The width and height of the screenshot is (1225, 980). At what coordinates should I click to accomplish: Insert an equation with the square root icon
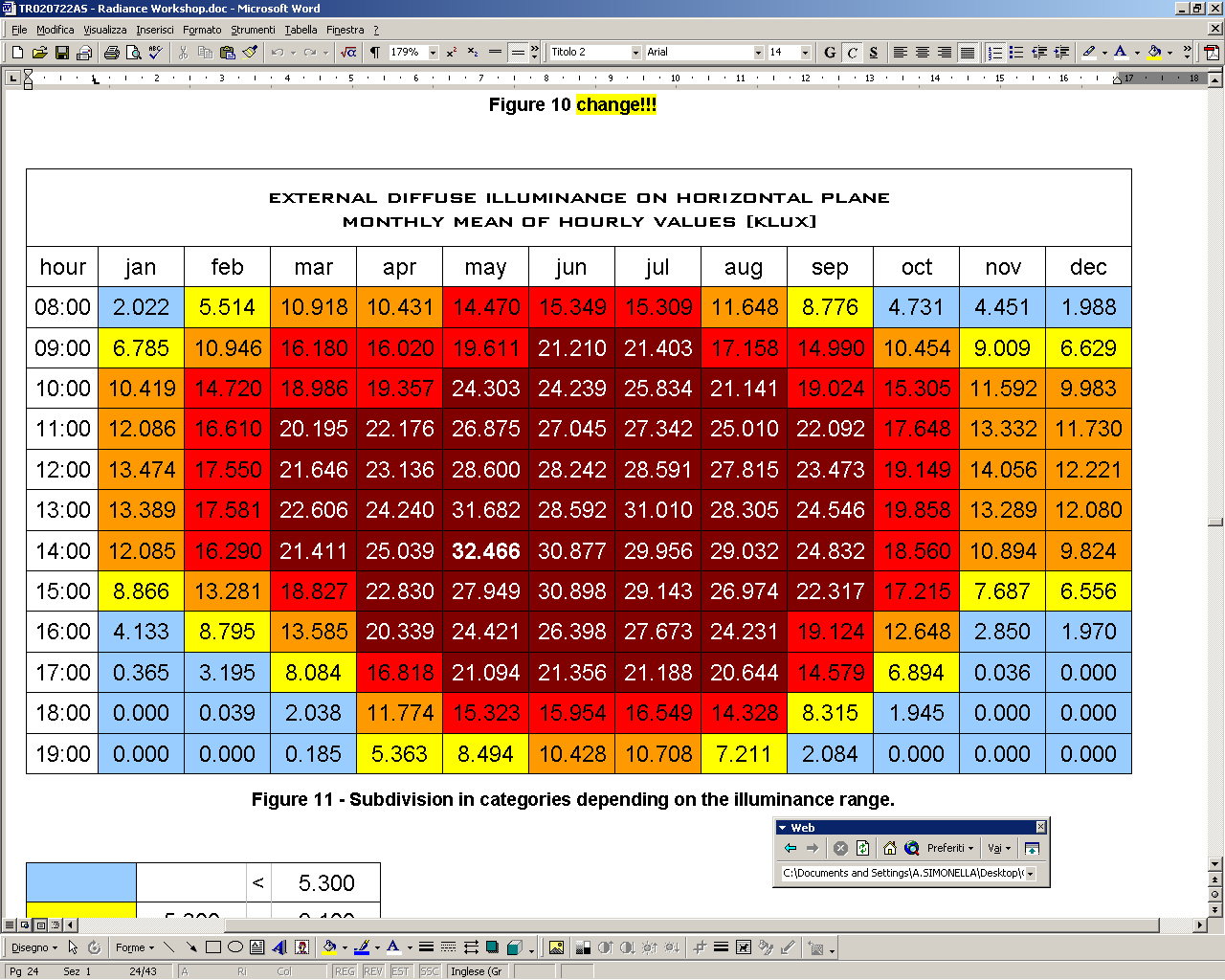click(348, 53)
